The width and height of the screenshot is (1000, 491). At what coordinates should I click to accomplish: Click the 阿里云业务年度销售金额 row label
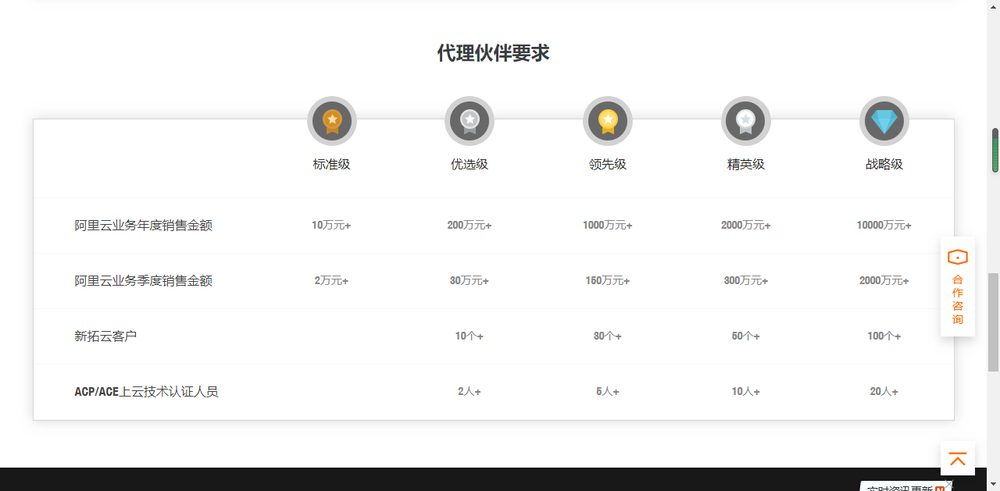[143, 226]
